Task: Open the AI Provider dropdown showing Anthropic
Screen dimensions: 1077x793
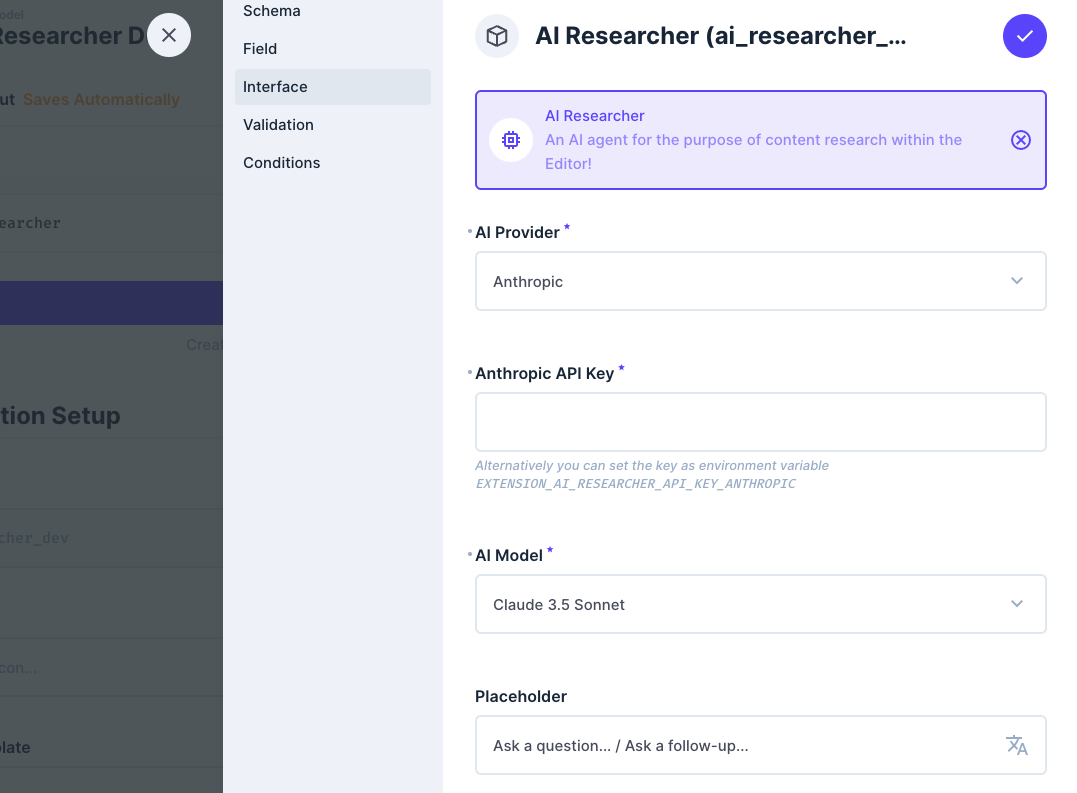Action: pos(760,281)
